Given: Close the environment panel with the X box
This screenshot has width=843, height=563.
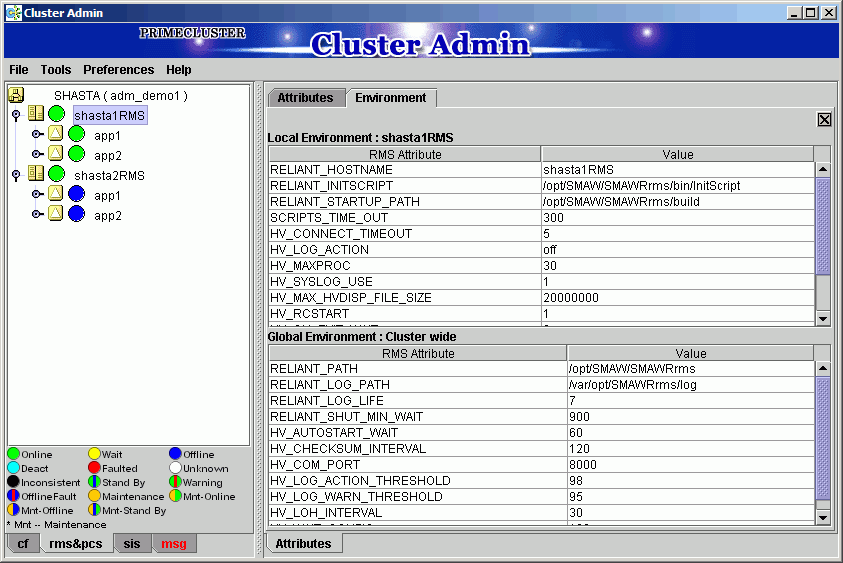Looking at the screenshot, I should (x=824, y=119).
